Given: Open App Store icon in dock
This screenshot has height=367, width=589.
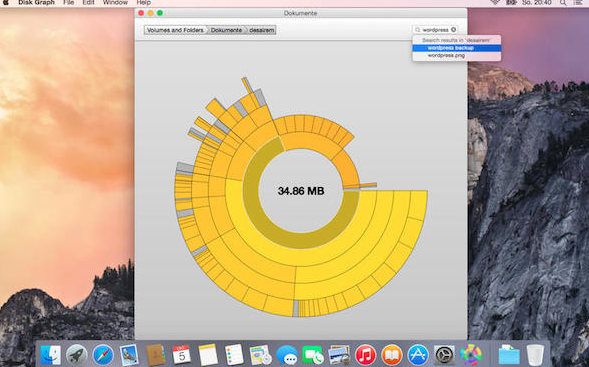Looking at the screenshot, I should pos(418,354).
